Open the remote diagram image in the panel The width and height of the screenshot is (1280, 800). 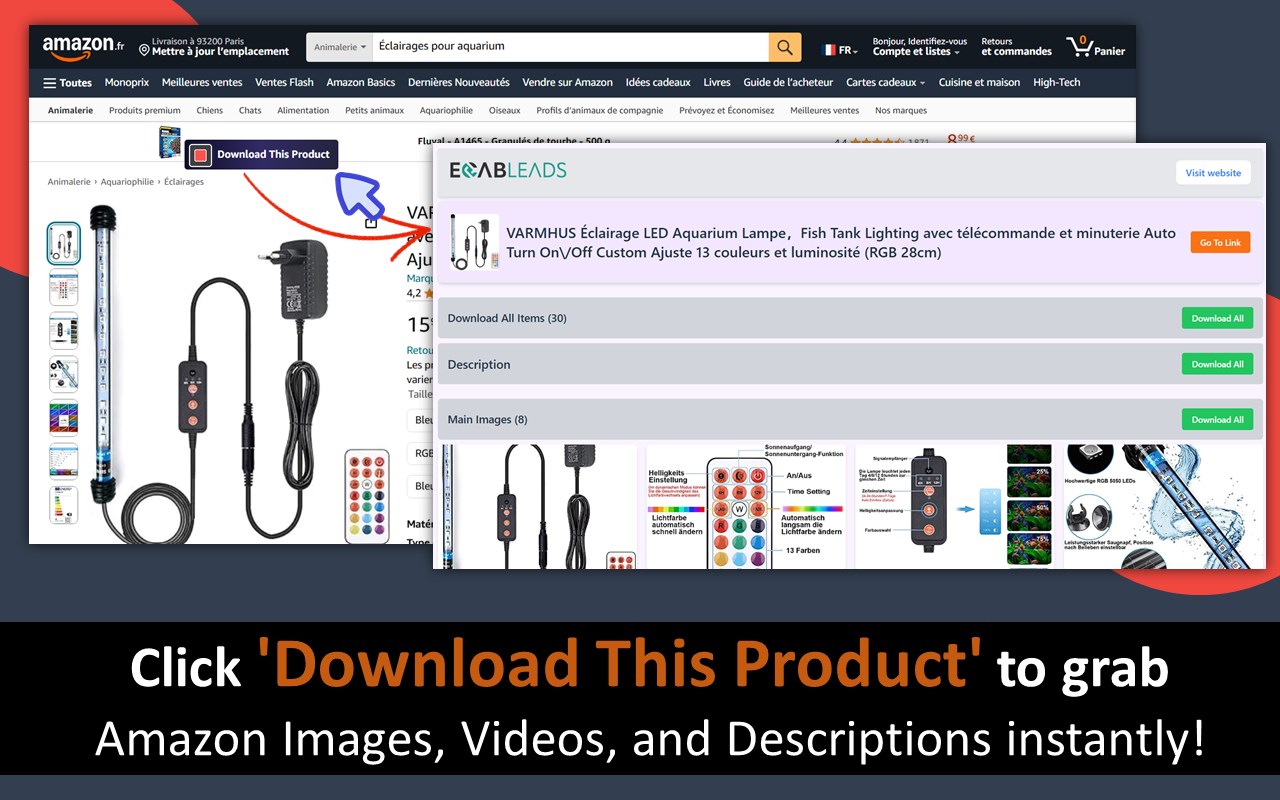tap(746, 506)
